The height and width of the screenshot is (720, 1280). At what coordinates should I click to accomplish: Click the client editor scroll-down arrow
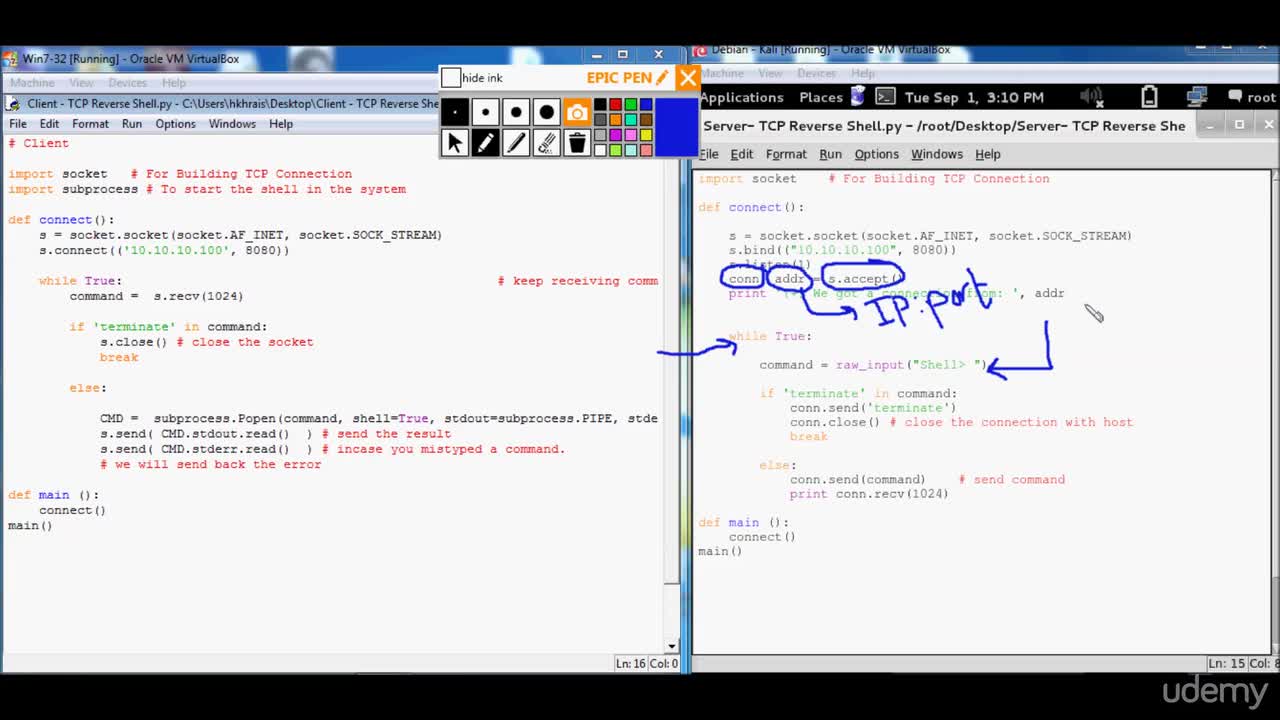[672, 646]
